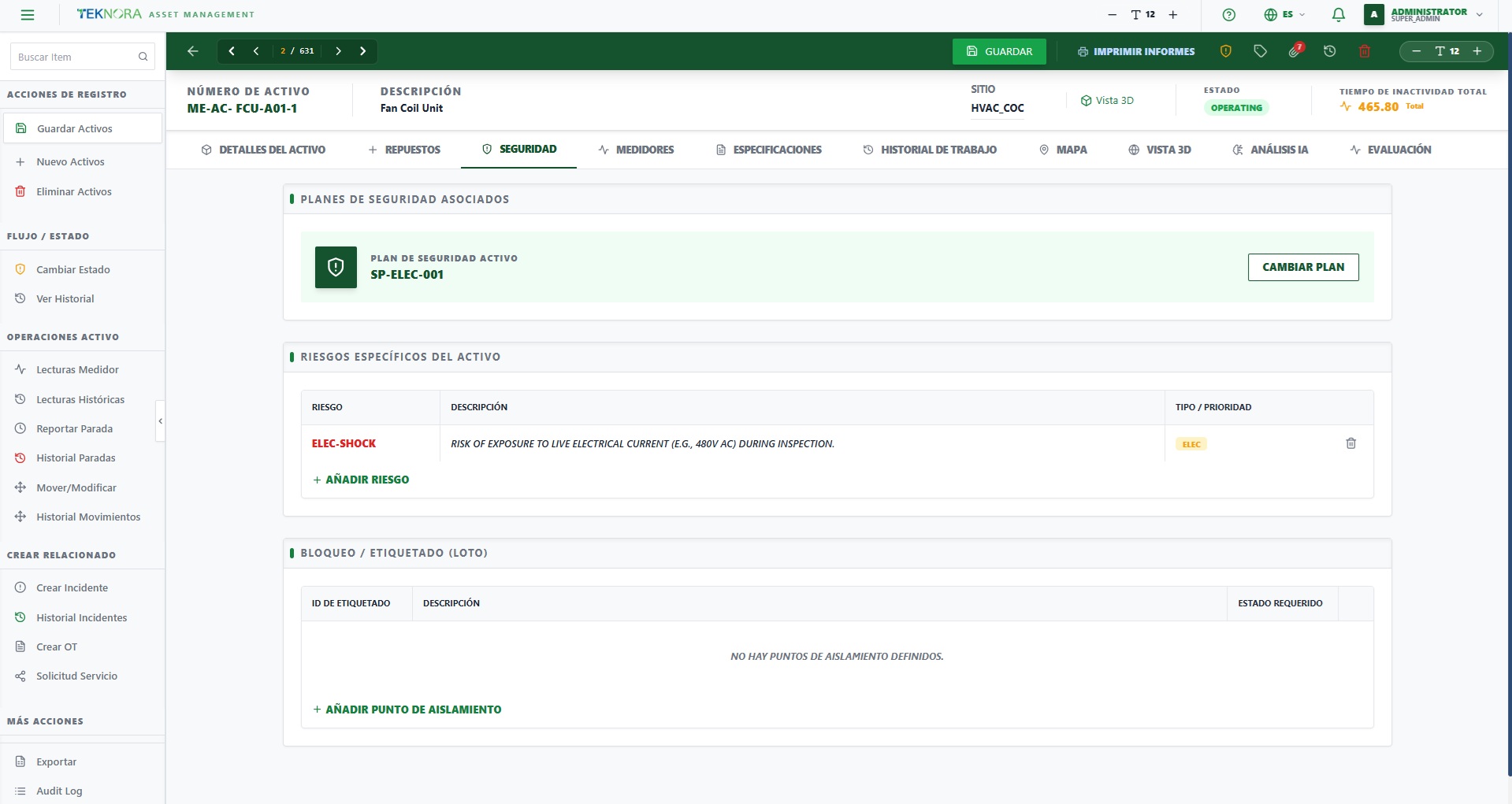Screen dimensions: 1512x804
Task: Delete the ELEC-SHOCK risk row
Action: pos(1350,443)
